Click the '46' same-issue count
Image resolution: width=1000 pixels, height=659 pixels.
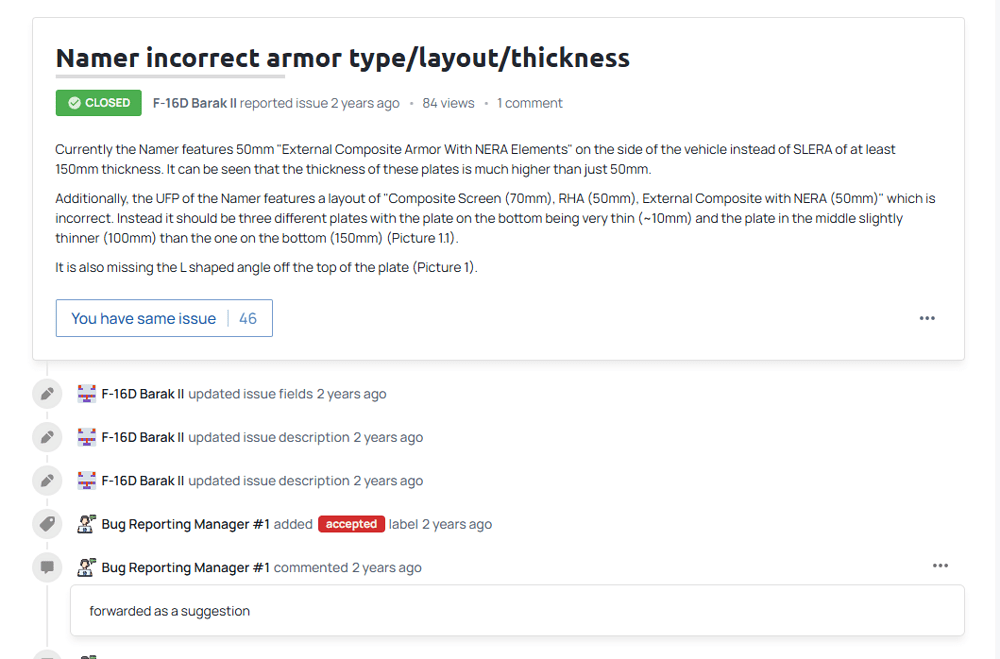(248, 318)
